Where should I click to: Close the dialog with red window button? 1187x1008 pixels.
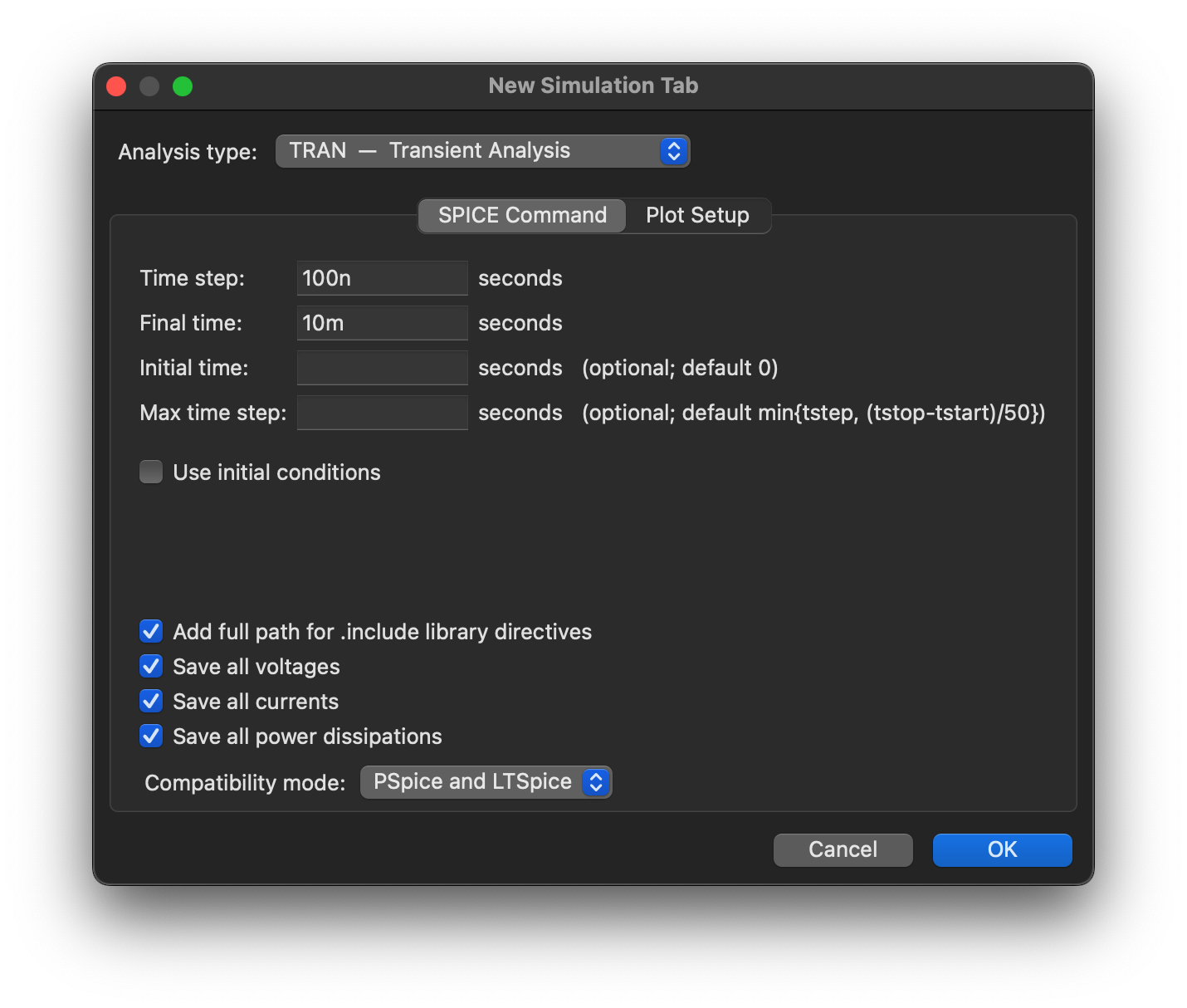(116, 86)
